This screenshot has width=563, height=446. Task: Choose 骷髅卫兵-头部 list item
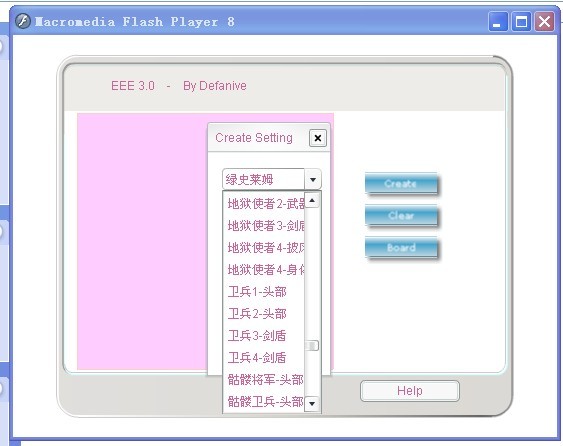pos(264,401)
